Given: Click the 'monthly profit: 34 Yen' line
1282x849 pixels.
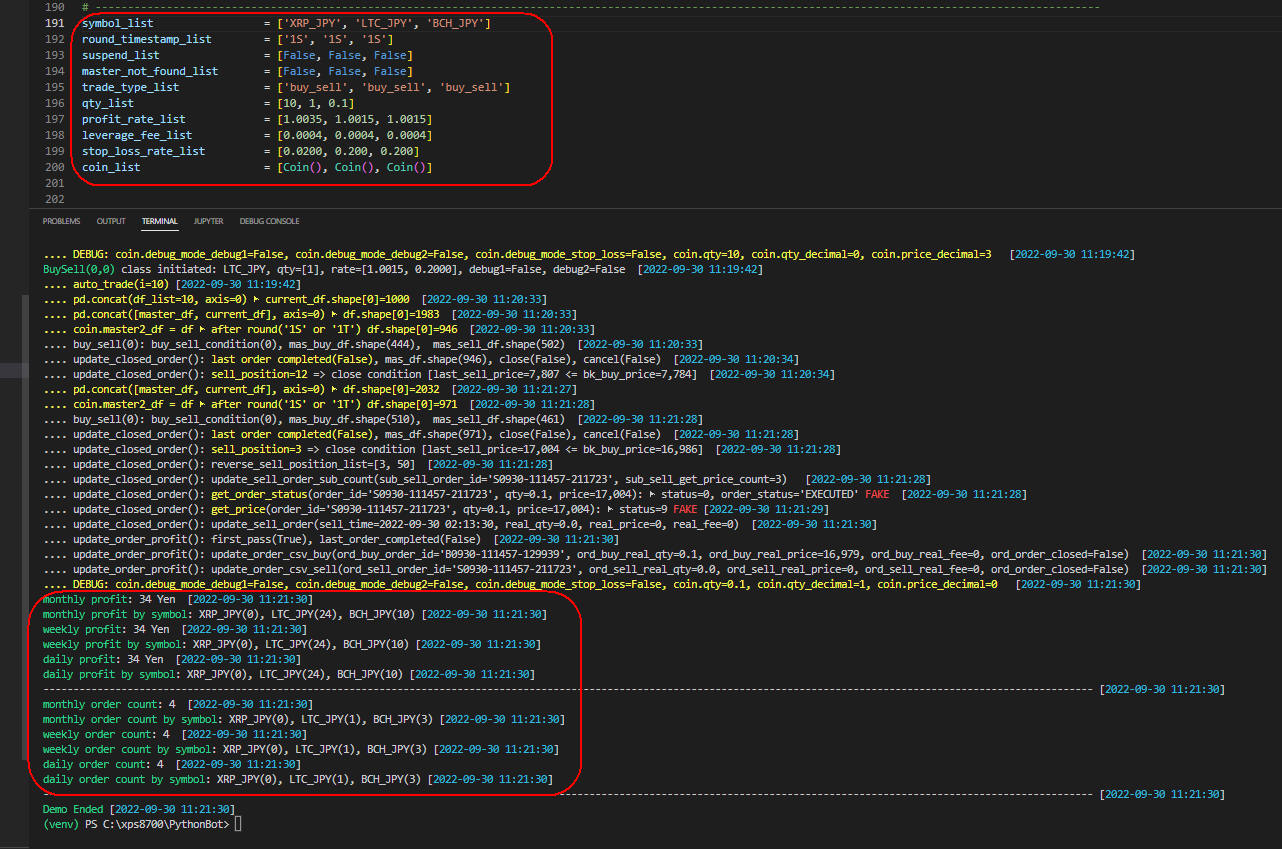Looking at the screenshot, I should point(177,599).
